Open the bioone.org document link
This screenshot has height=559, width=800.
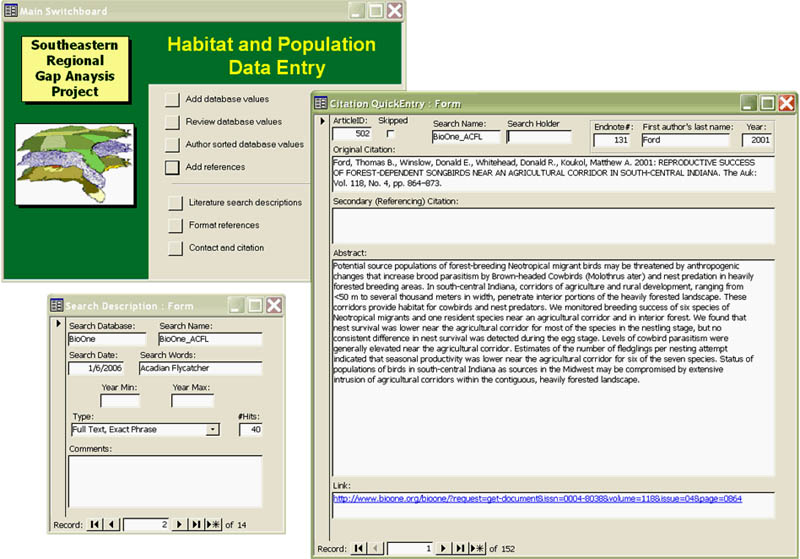537,498
